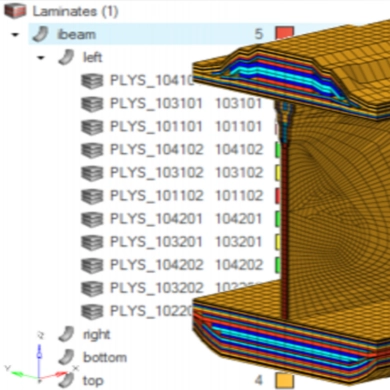
Task: Click the 101101 ID value
Action: point(238,127)
